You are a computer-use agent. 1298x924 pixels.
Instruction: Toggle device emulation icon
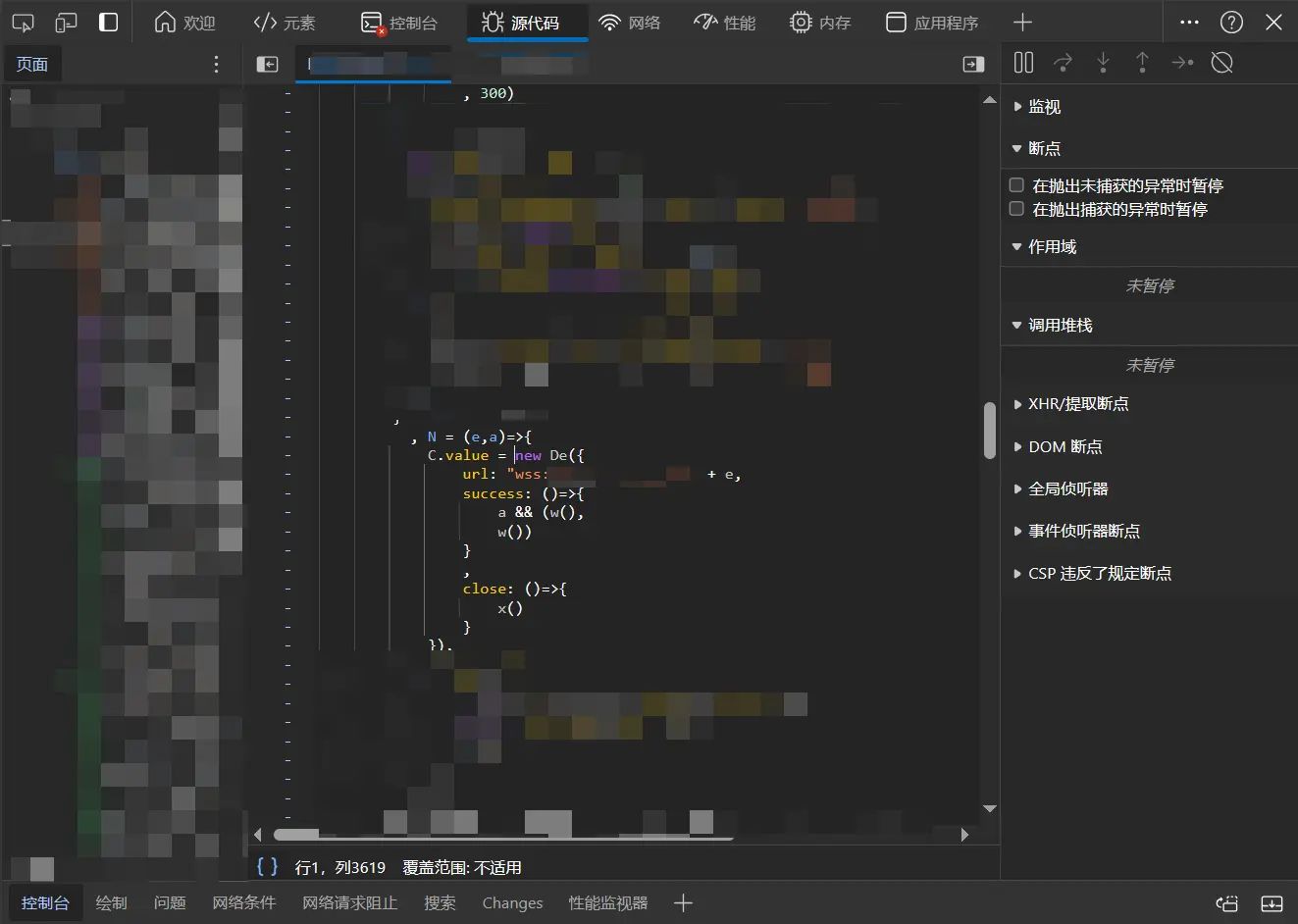click(x=66, y=23)
